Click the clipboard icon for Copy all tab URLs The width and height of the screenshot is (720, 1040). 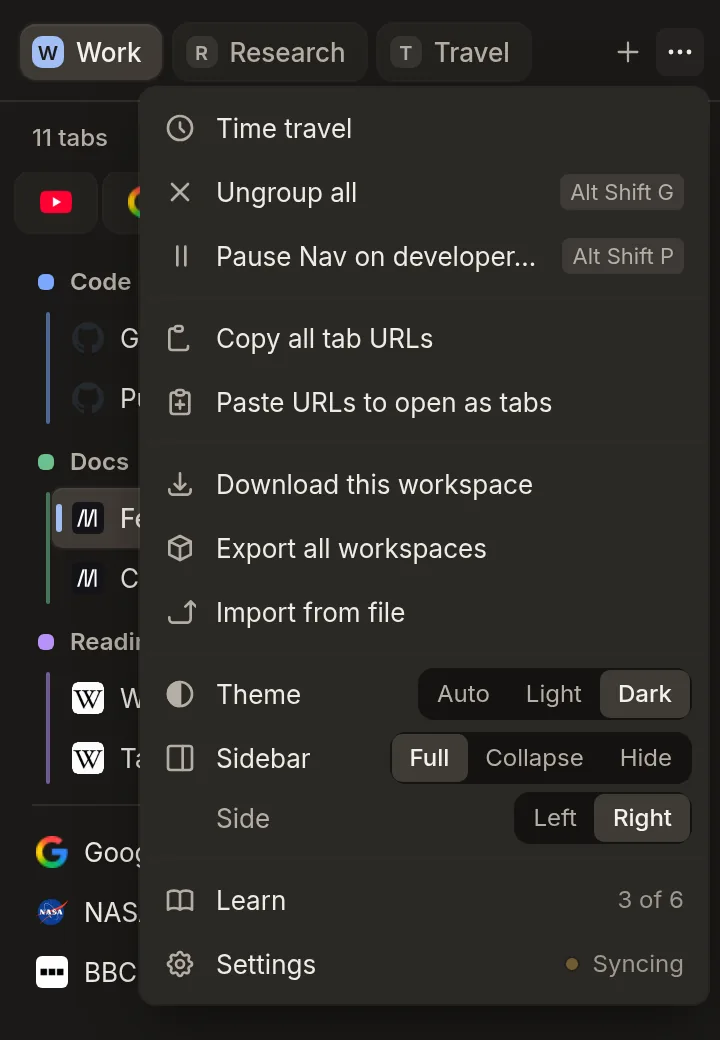click(179, 338)
